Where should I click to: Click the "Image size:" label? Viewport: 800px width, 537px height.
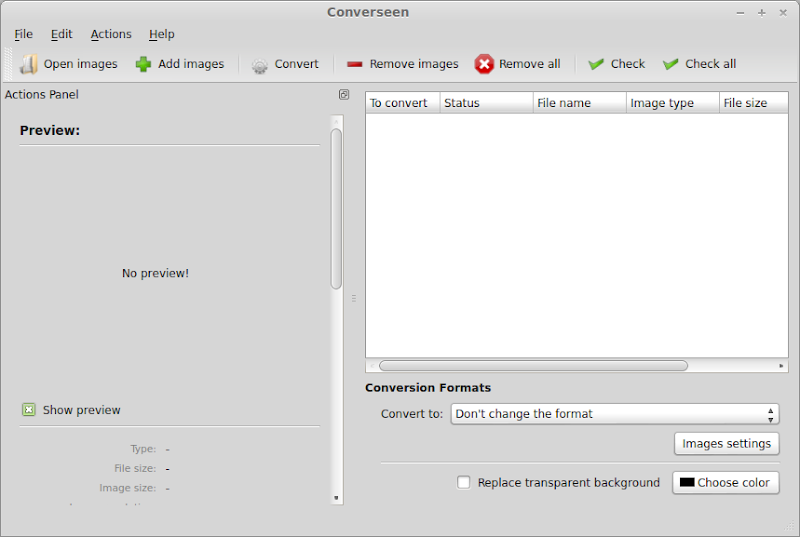pyautogui.click(x=128, y=488)
